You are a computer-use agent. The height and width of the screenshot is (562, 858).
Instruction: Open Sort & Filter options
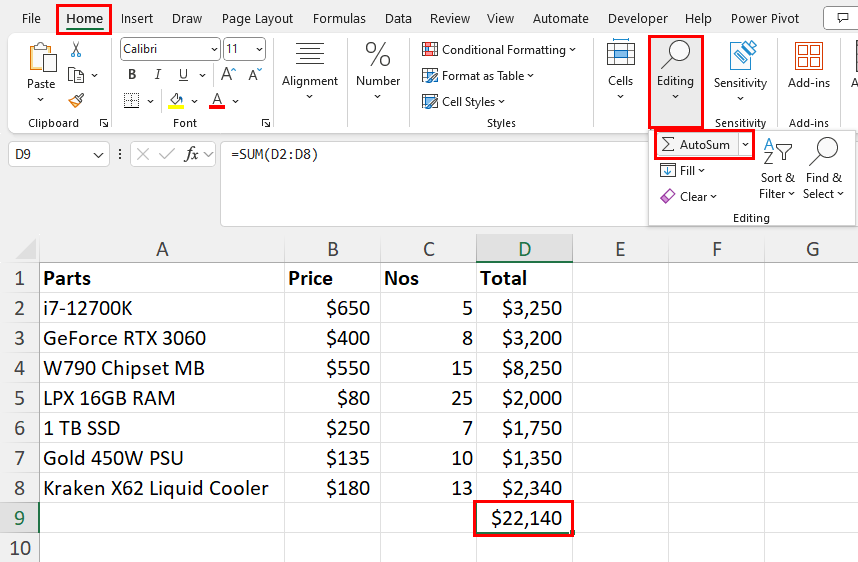(x=777, y=169)
